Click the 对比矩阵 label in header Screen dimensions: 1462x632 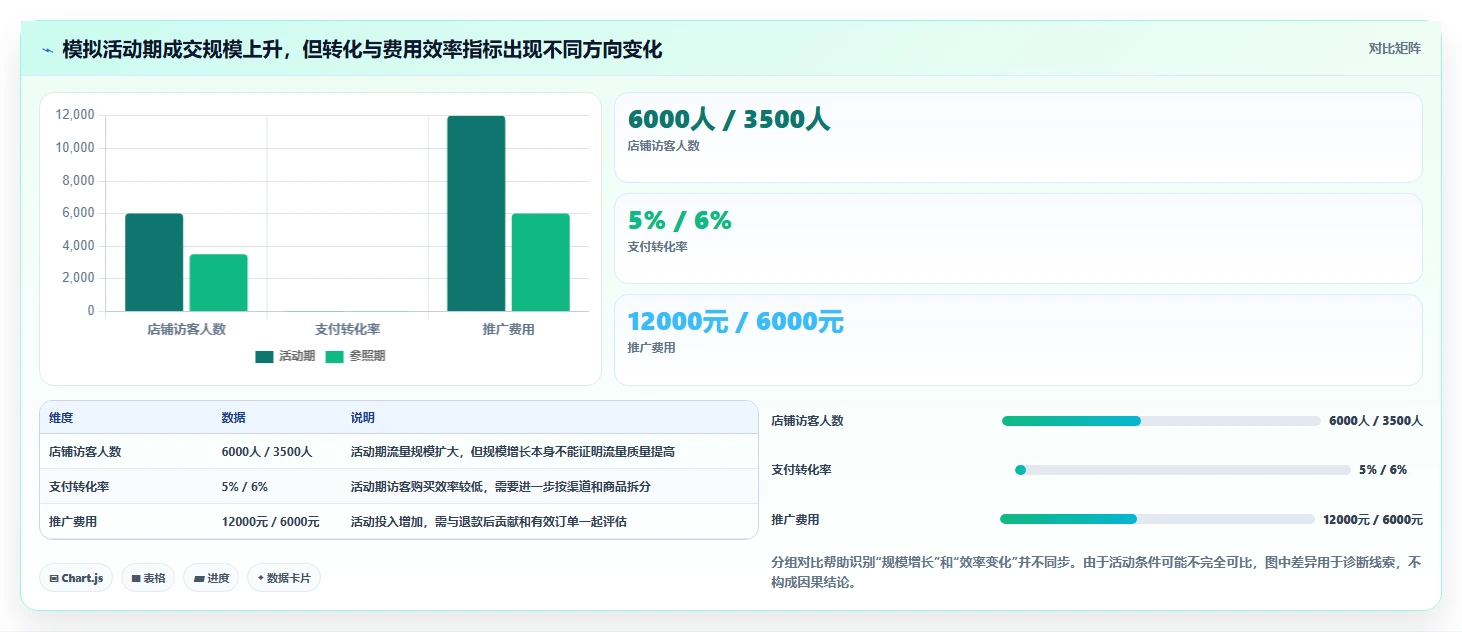pos(1394,48)
